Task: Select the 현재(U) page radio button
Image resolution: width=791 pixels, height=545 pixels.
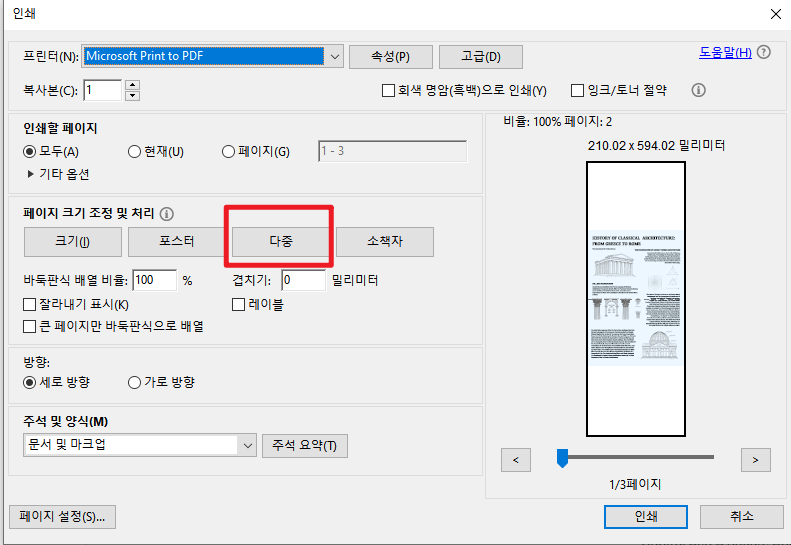Action: (134, 151)
